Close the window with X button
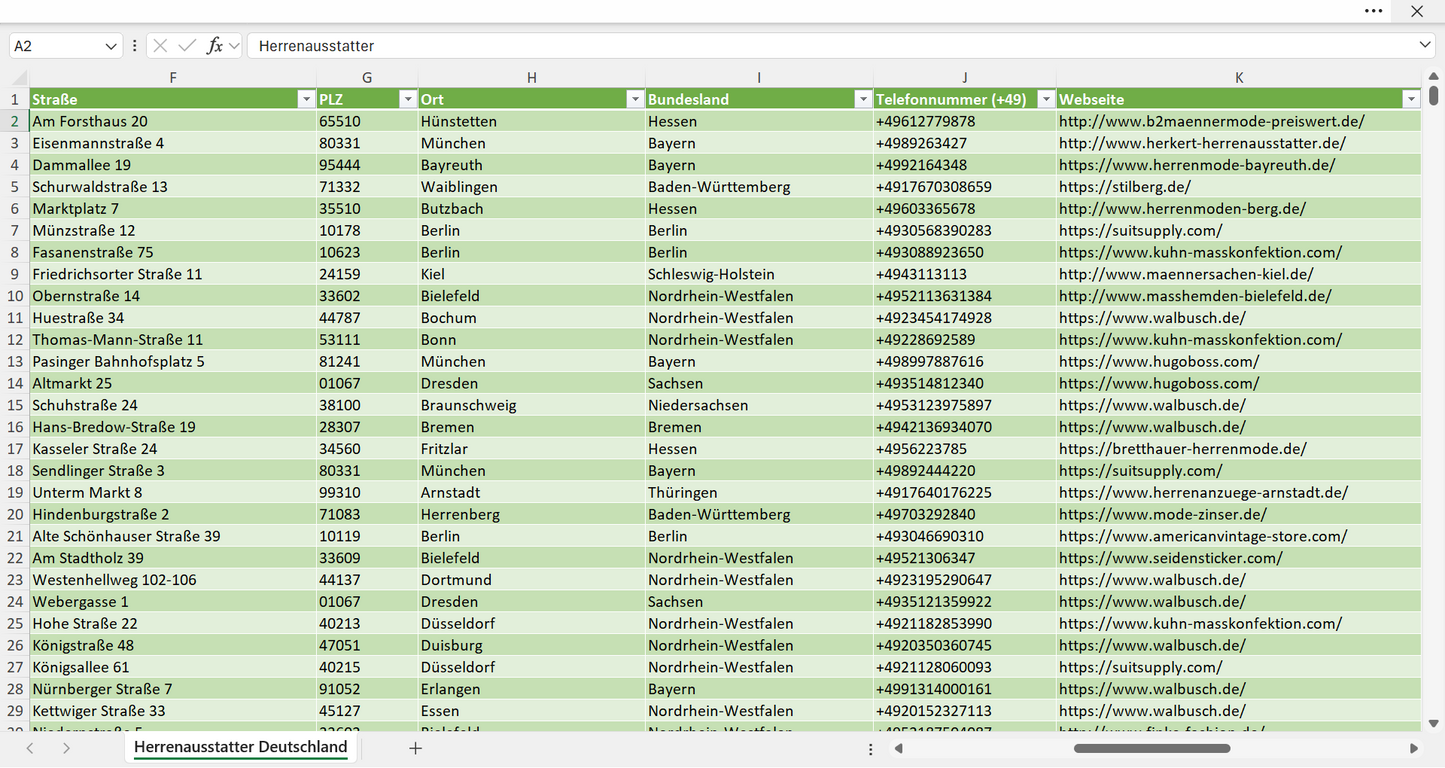The image size is (1445, 768). 1417,11
